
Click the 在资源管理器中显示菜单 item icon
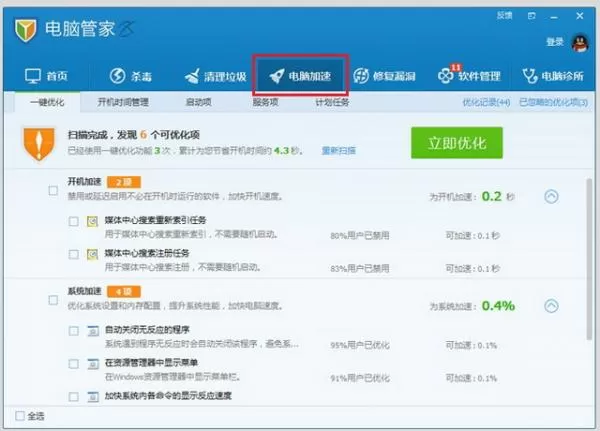click(x=93, y=364)
